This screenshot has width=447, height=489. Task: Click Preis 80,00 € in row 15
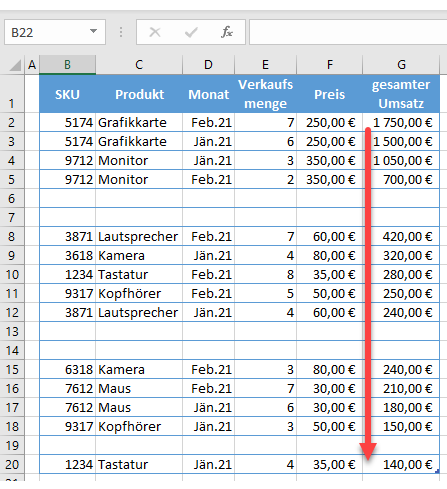(330, 369)
